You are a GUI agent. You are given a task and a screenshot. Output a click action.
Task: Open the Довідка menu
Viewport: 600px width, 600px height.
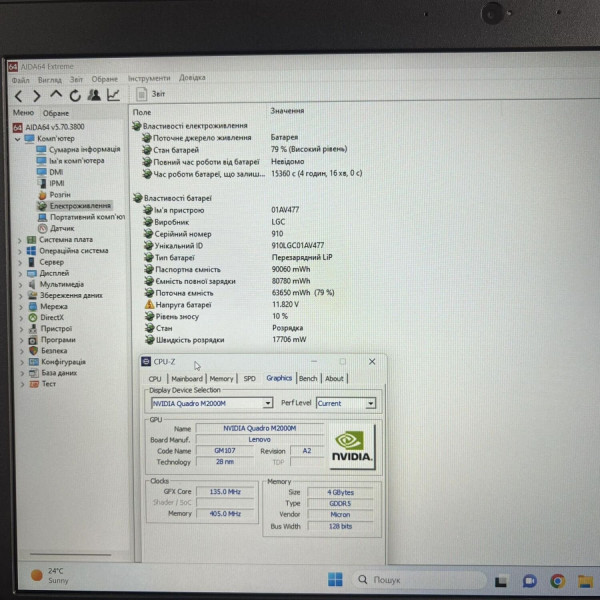tap(192, 78)
